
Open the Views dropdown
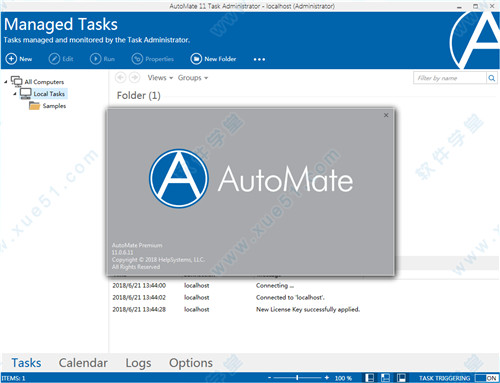160,78
